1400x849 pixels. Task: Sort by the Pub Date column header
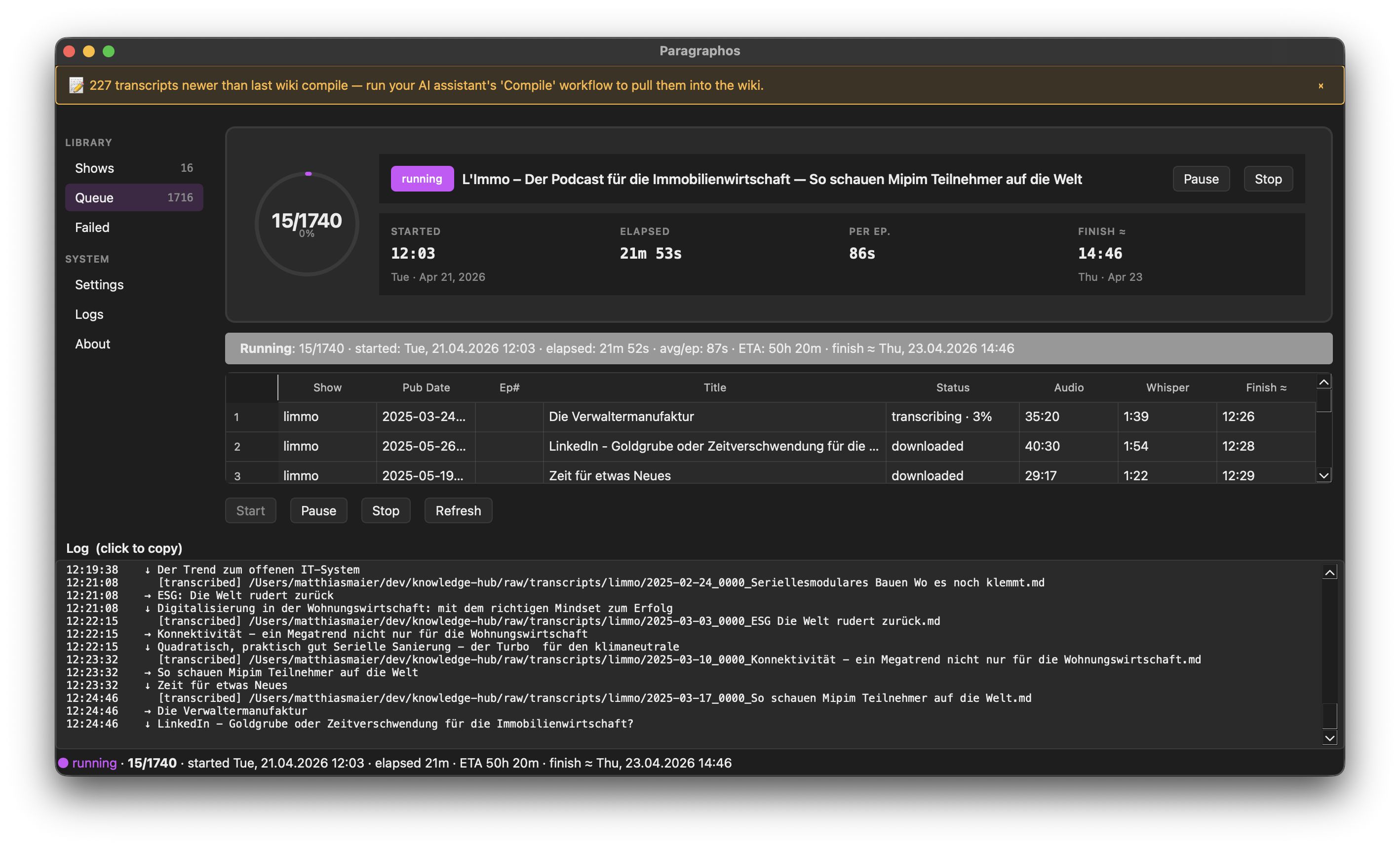click(426, 387)
